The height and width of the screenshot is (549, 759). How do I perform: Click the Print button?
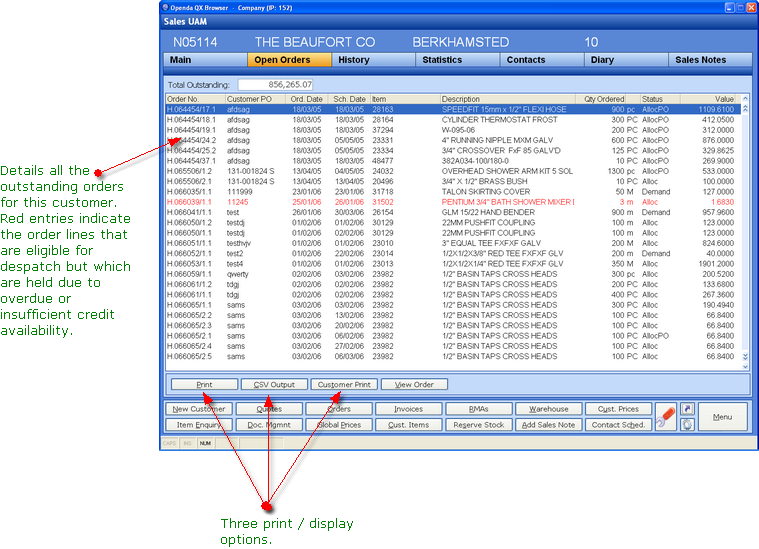click(204, 384)
